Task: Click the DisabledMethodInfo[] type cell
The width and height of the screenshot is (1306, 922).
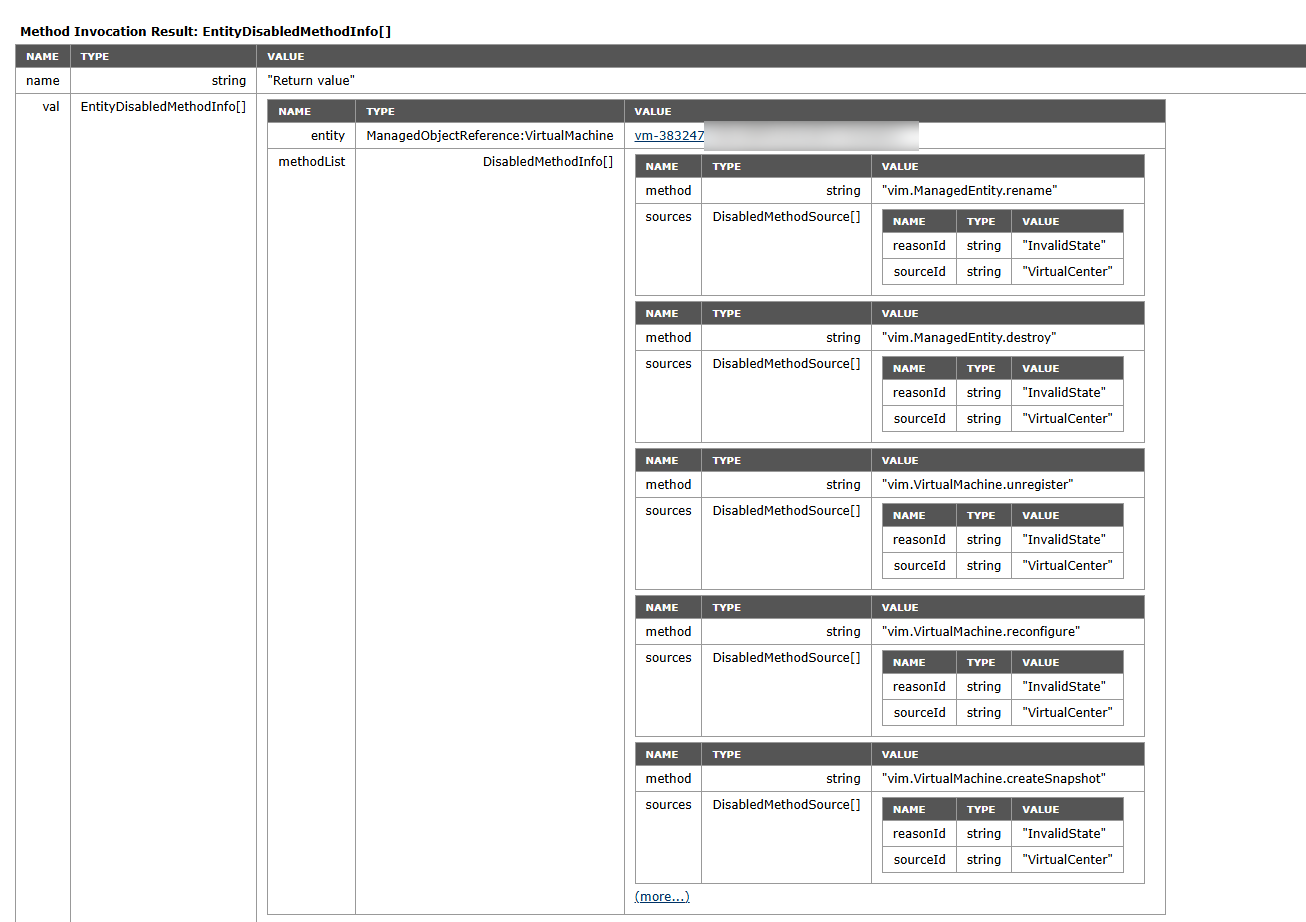Action: (548, 162)
